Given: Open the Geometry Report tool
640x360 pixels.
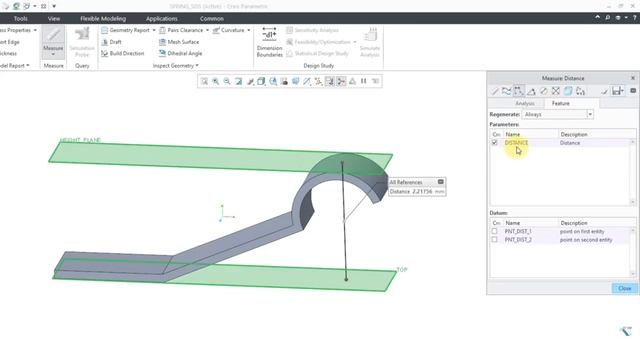Looking at the screenshot, I should (125, 30).
